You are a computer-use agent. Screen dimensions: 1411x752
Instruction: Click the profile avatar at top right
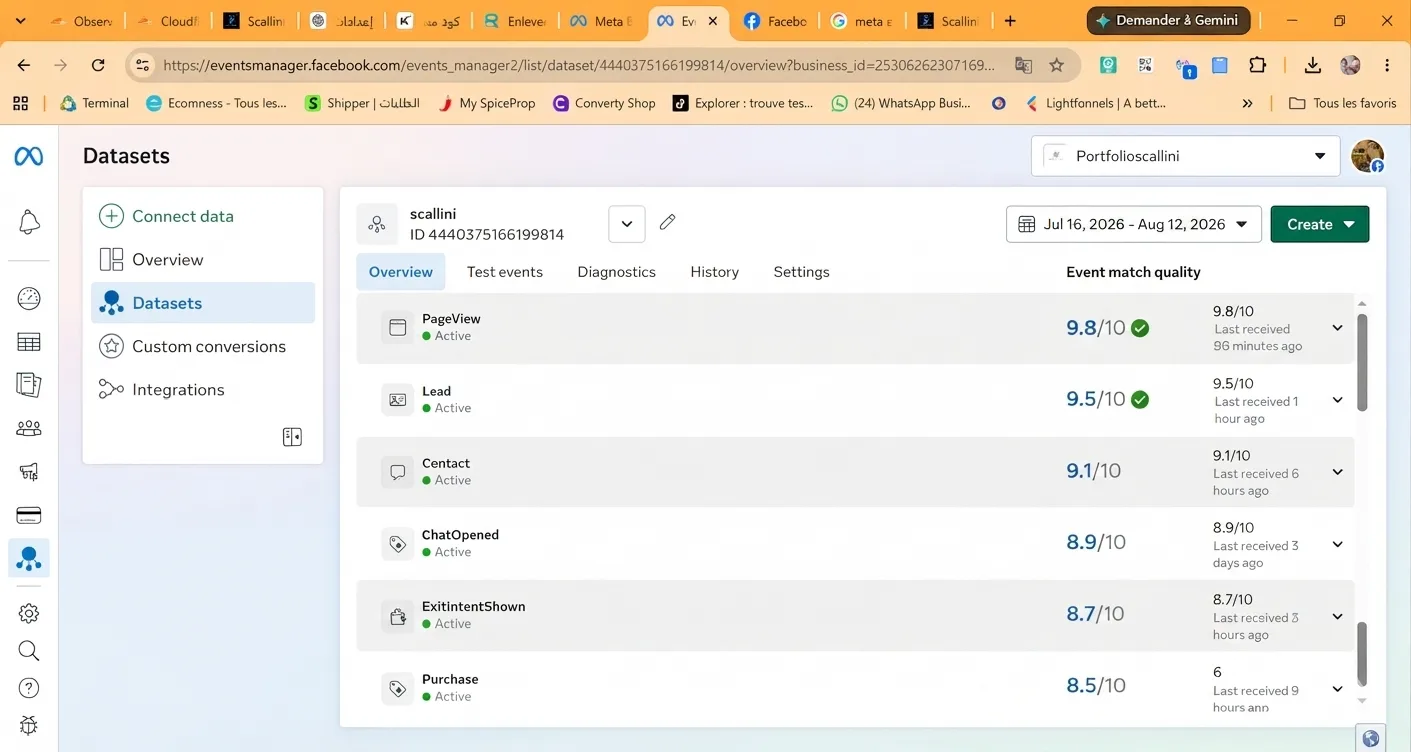coord(1367,156)
